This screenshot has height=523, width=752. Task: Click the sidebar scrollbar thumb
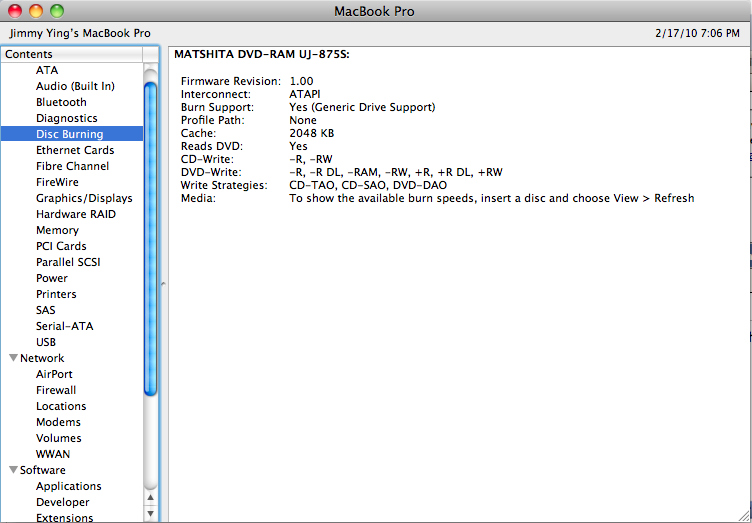(151, 239)
